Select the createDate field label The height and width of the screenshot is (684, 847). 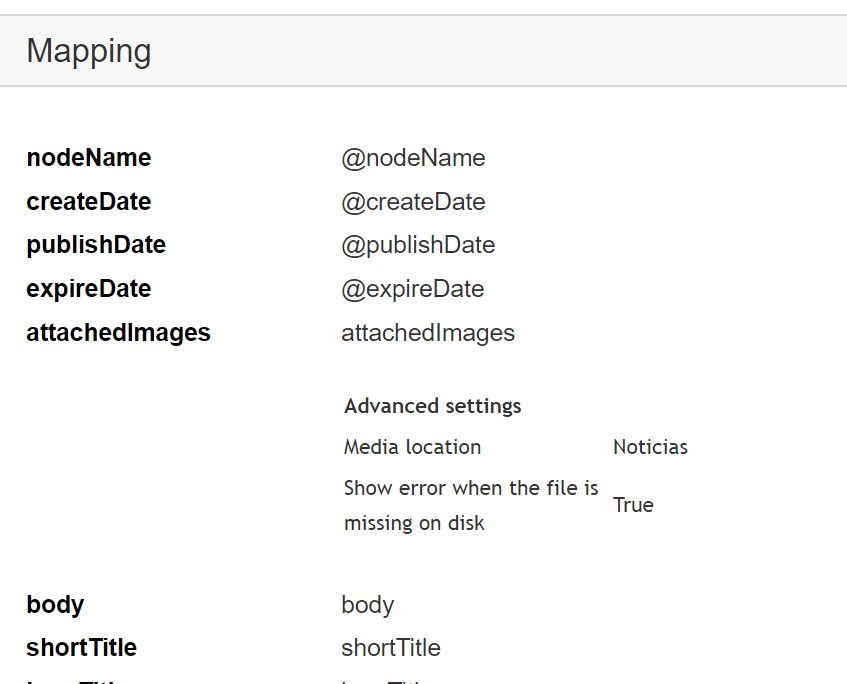[x=89, y=202]
